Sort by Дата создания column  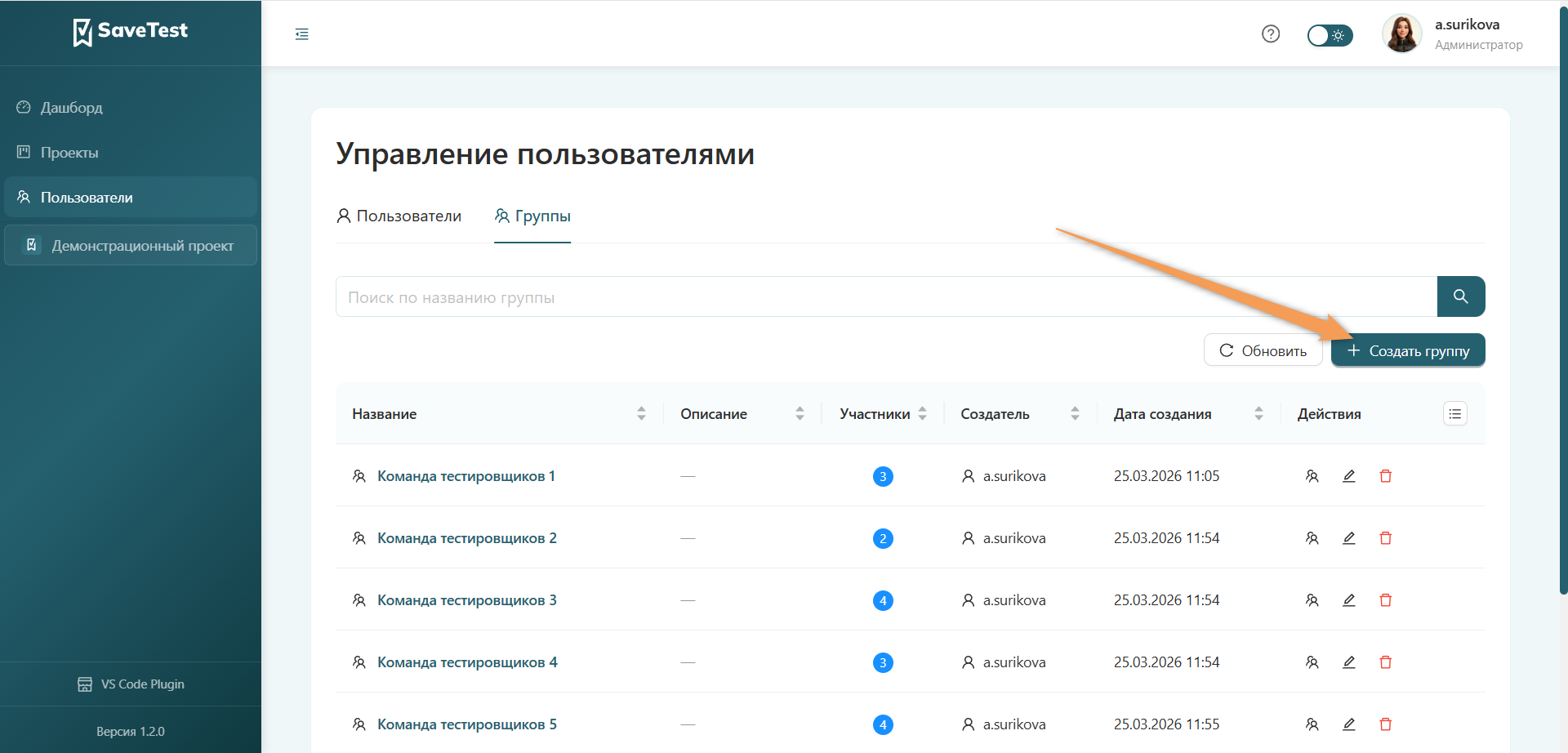pyautogui.click(x=1258, y=413)
